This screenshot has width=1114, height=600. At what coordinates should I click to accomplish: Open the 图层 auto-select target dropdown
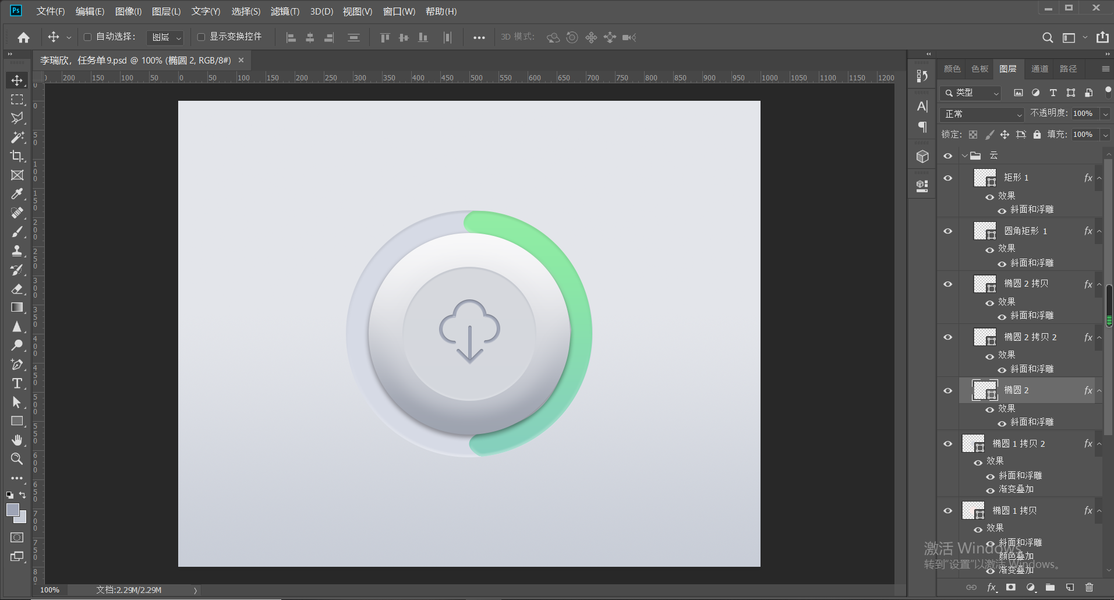click(x=166, y=38)
